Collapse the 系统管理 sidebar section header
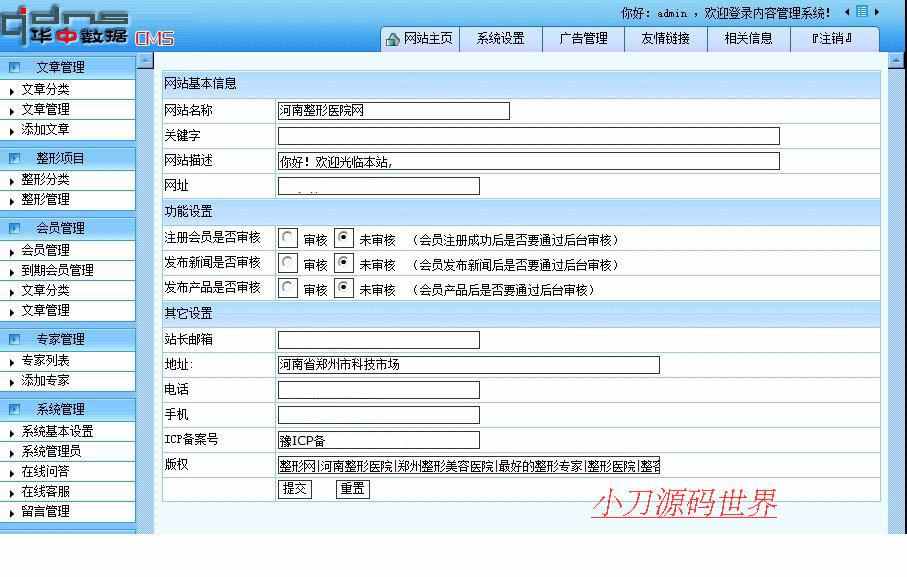907x577 pixels. click(68, 409)
